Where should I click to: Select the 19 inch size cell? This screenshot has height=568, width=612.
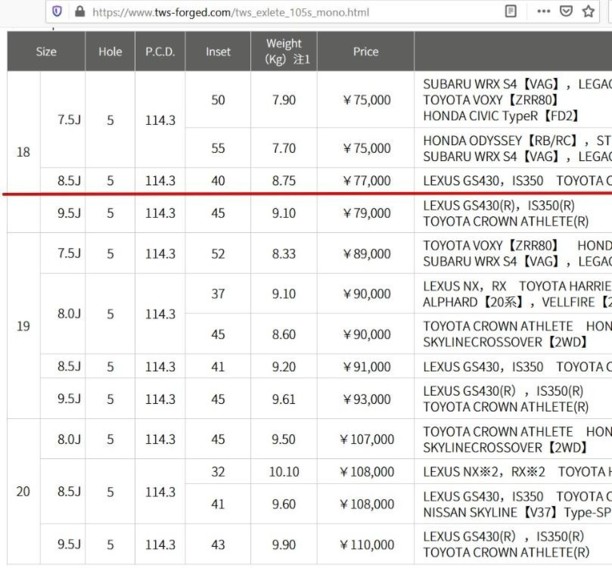pyautogui.click(x=23, y=326)
